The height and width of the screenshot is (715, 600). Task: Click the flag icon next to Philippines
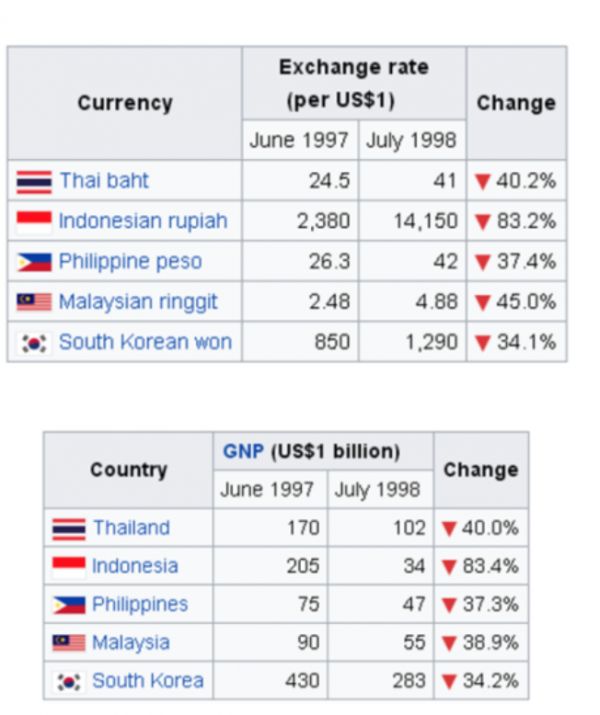[69, 605]
